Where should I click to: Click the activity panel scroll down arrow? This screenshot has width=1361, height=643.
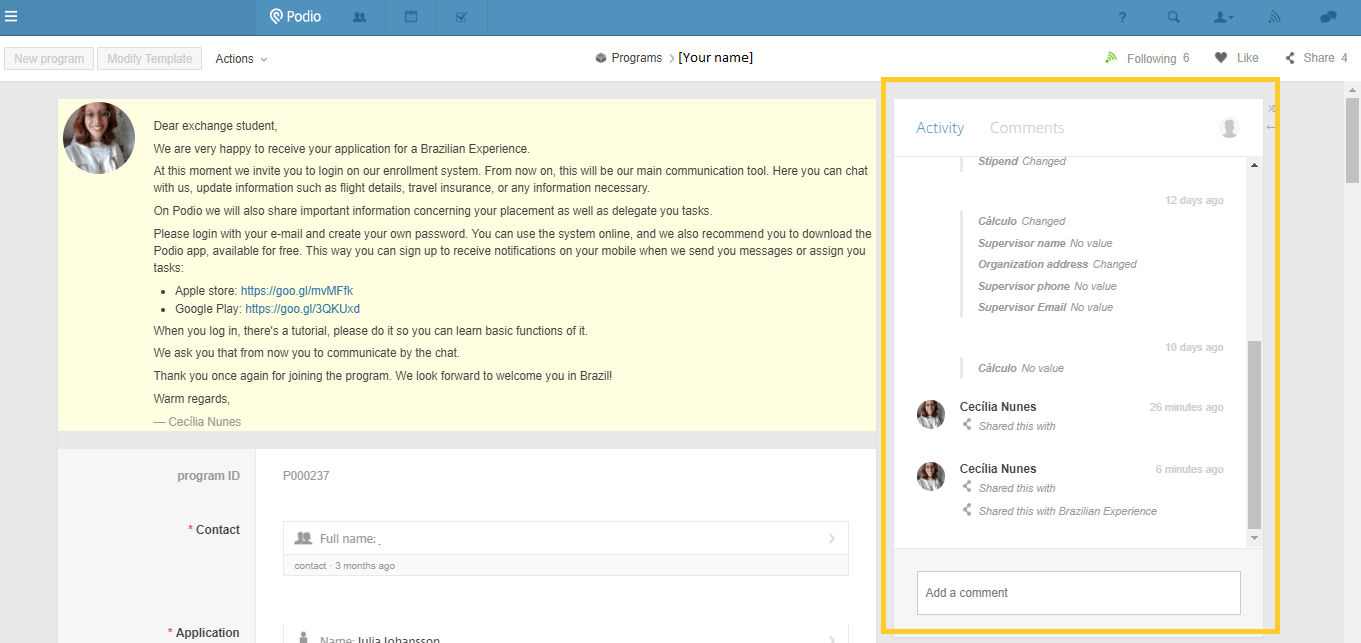click(1255, 538)
